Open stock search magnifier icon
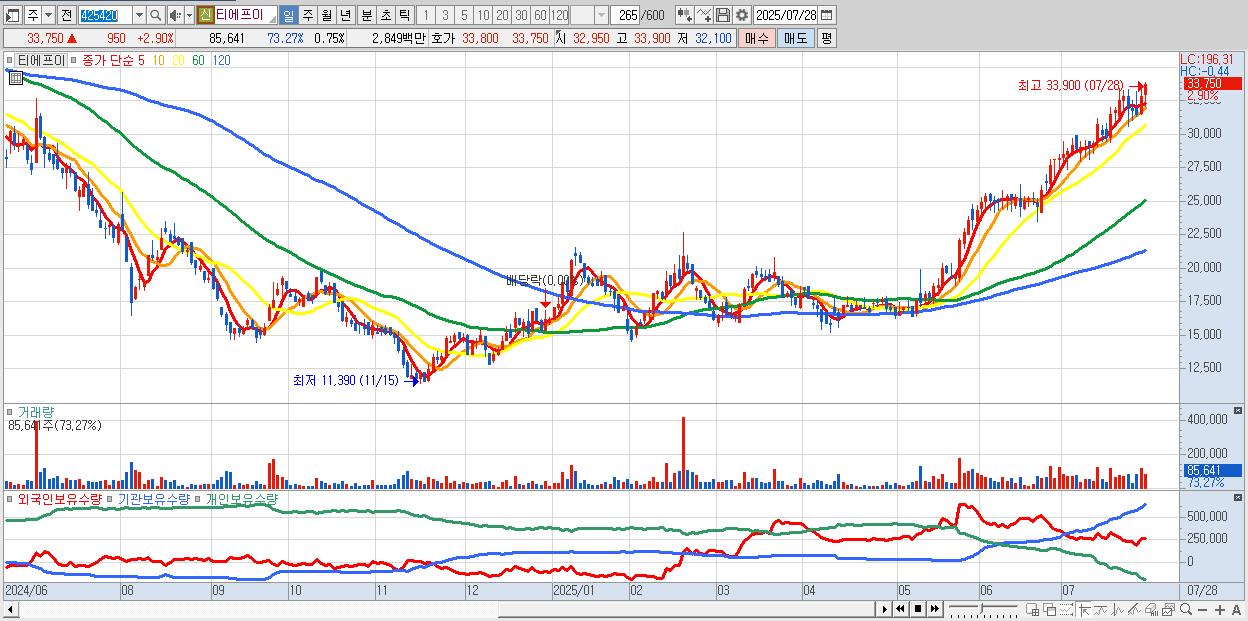Screen dimensions: 1248x621 point(156,15)
